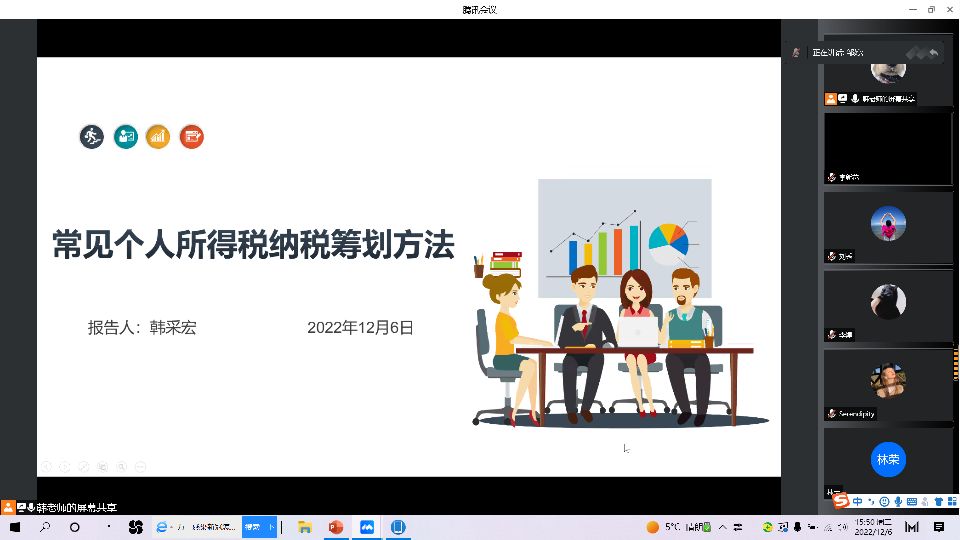This screenshot has height=540, width=960.
Task: Open the Windows Start menu
Action: coord(15,527)
